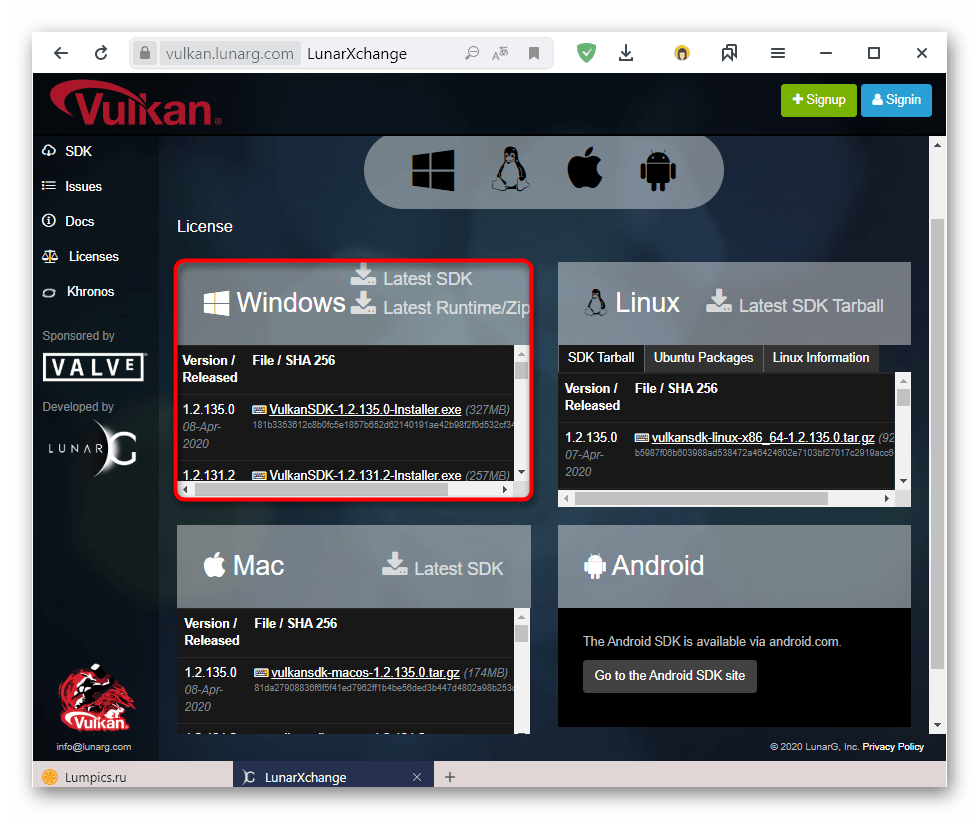Select the Windows 1.2.135.0 SHA 256 hash
The height and width of the screenshot is (819, 979).
(383, 425)
